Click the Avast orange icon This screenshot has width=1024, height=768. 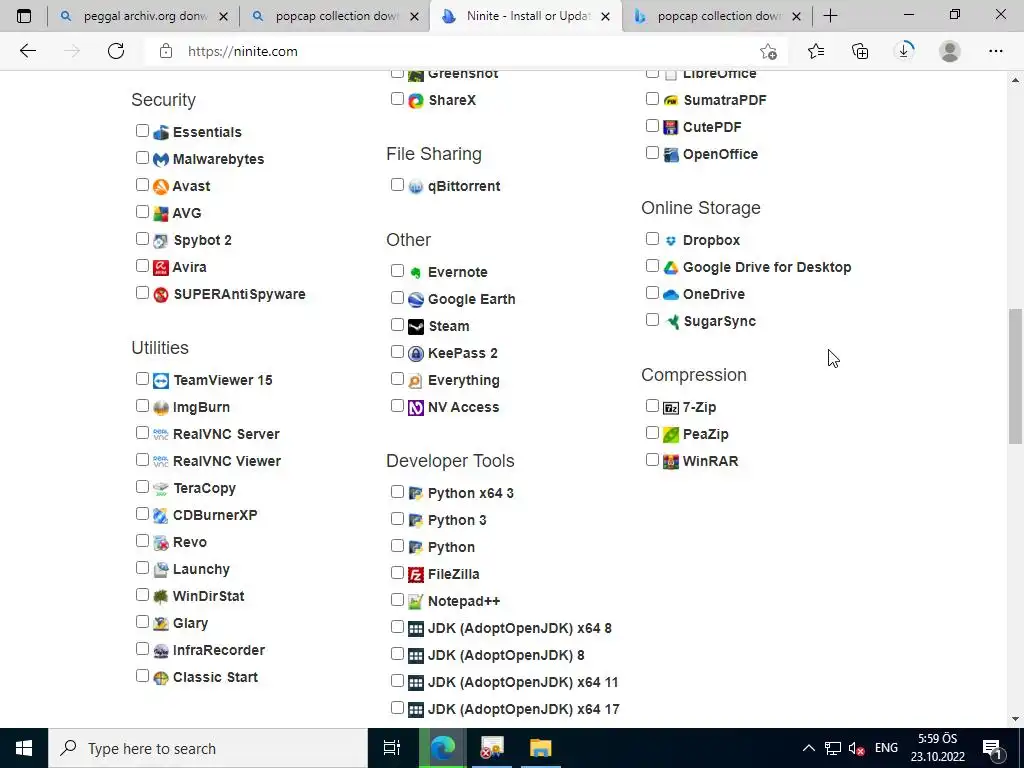tap(161, 186)
